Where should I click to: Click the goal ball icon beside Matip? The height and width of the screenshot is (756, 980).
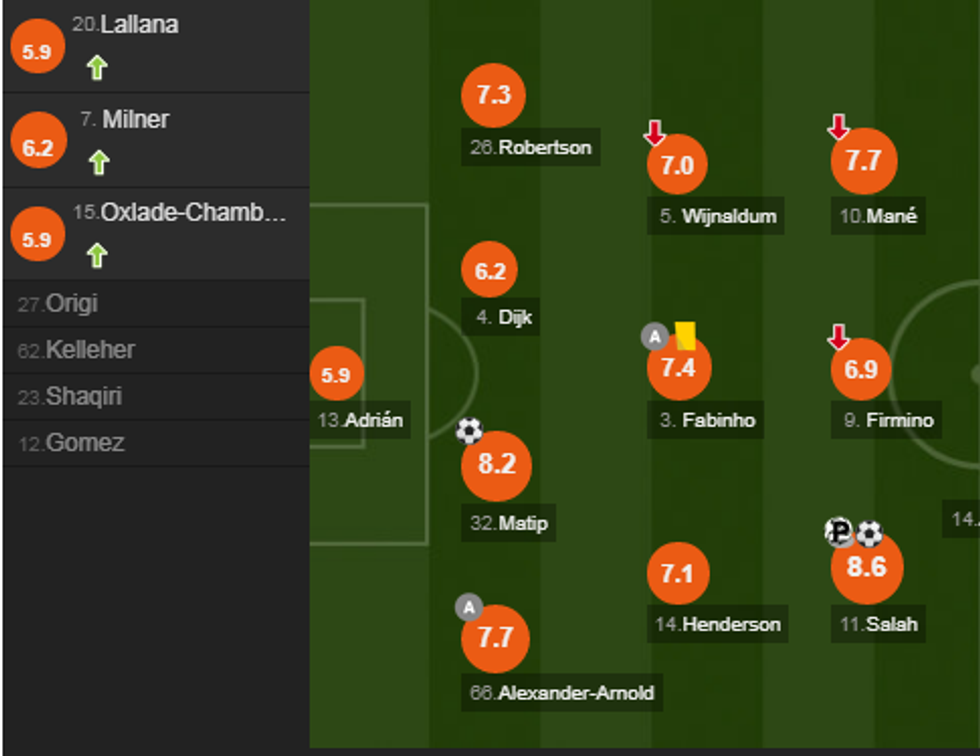469,431
